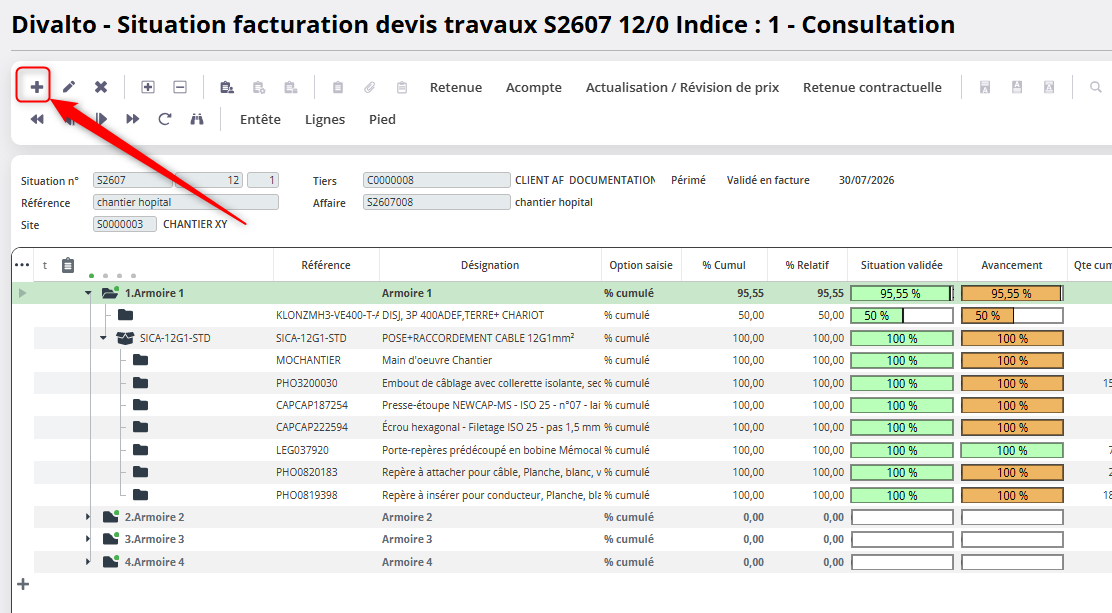Open the Acompte menu
Image resolution: width=1112 pixels, height=613 pixels.
[533, 87]
